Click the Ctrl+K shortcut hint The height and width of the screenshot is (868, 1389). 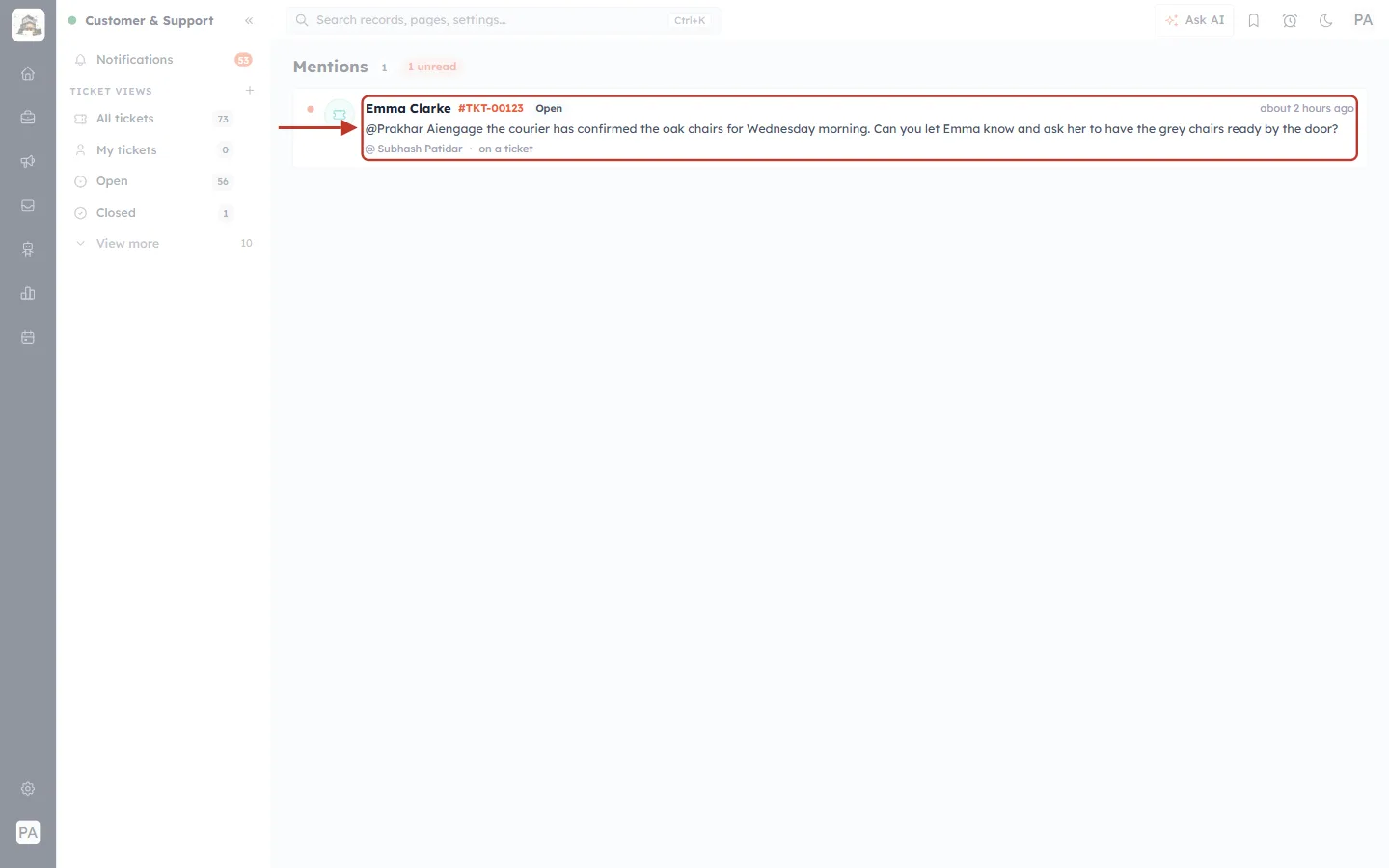[690, 20]
